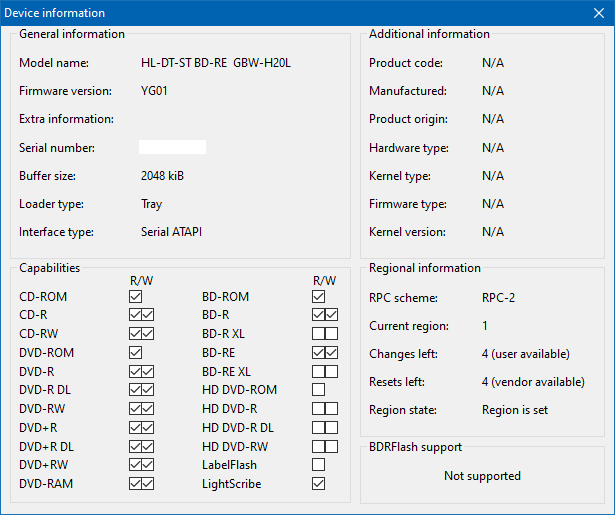
Task: Select firmware version value 'YG01'
Action: 154,91
